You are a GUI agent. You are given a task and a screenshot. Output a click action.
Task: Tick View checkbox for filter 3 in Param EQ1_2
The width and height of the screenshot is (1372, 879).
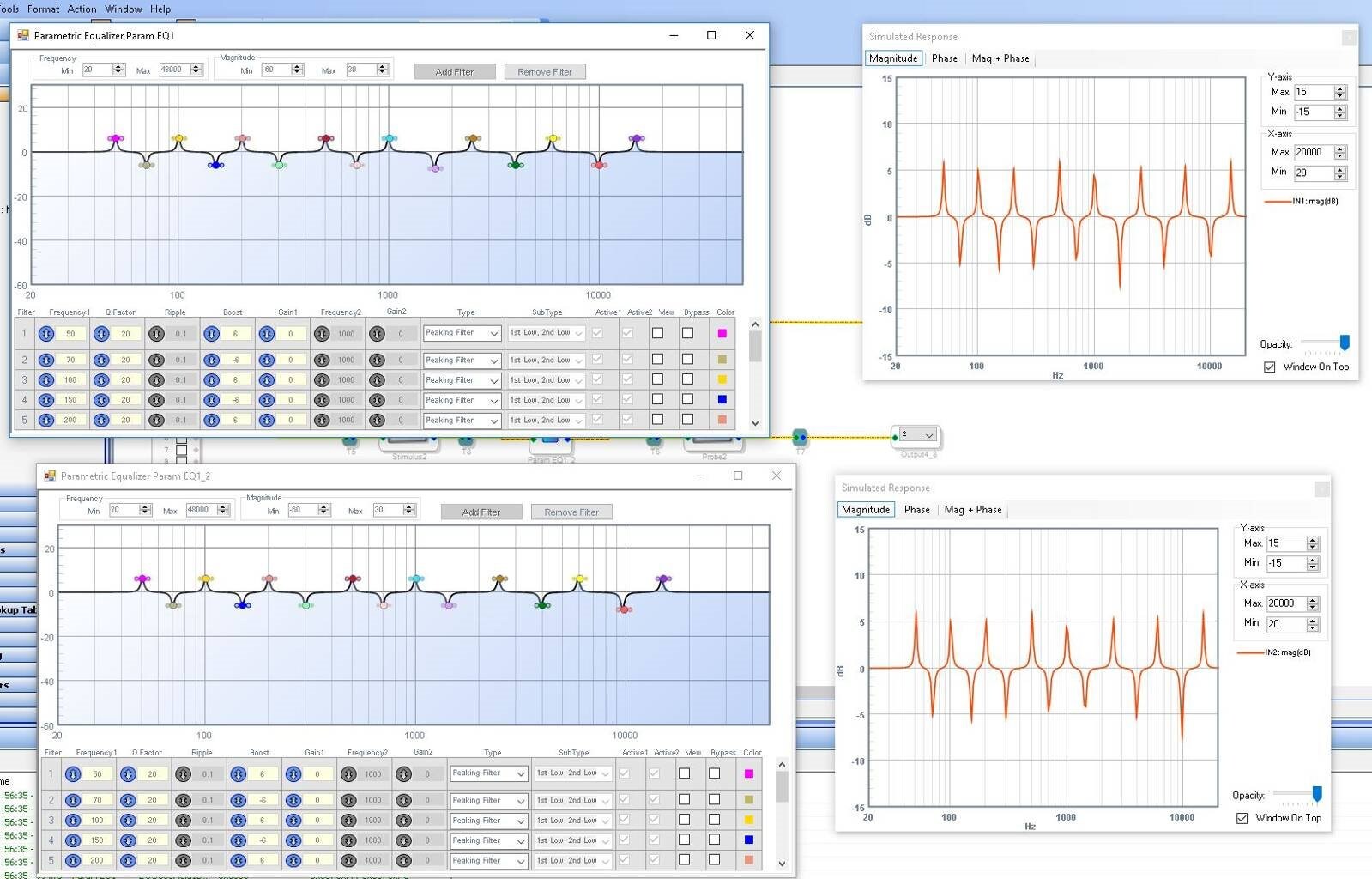coord(684,820)
